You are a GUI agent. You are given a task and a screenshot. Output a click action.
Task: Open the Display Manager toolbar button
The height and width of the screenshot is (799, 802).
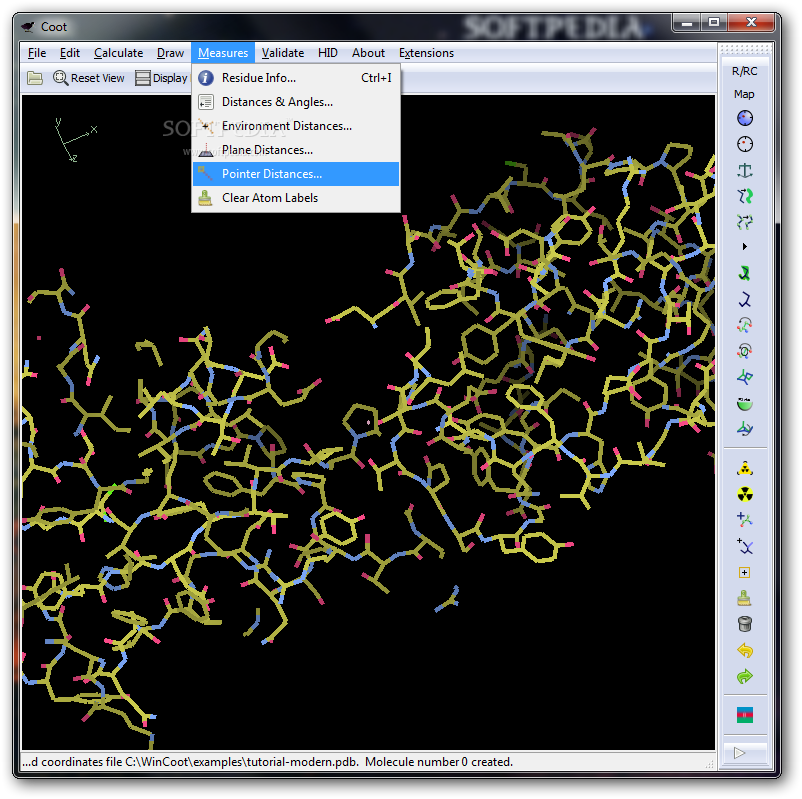click(x=162, y=78)
